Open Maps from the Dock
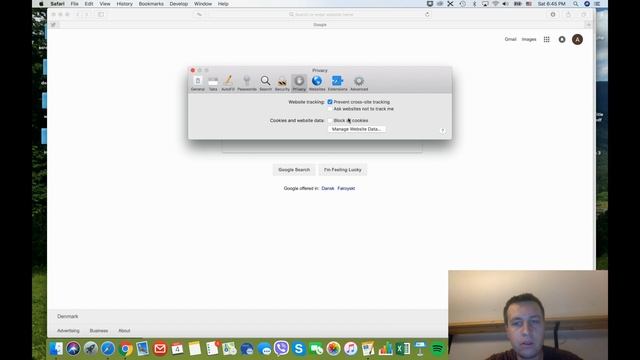Image resolution: width=640 pixels, height=360 pixels. coord(229,349)
